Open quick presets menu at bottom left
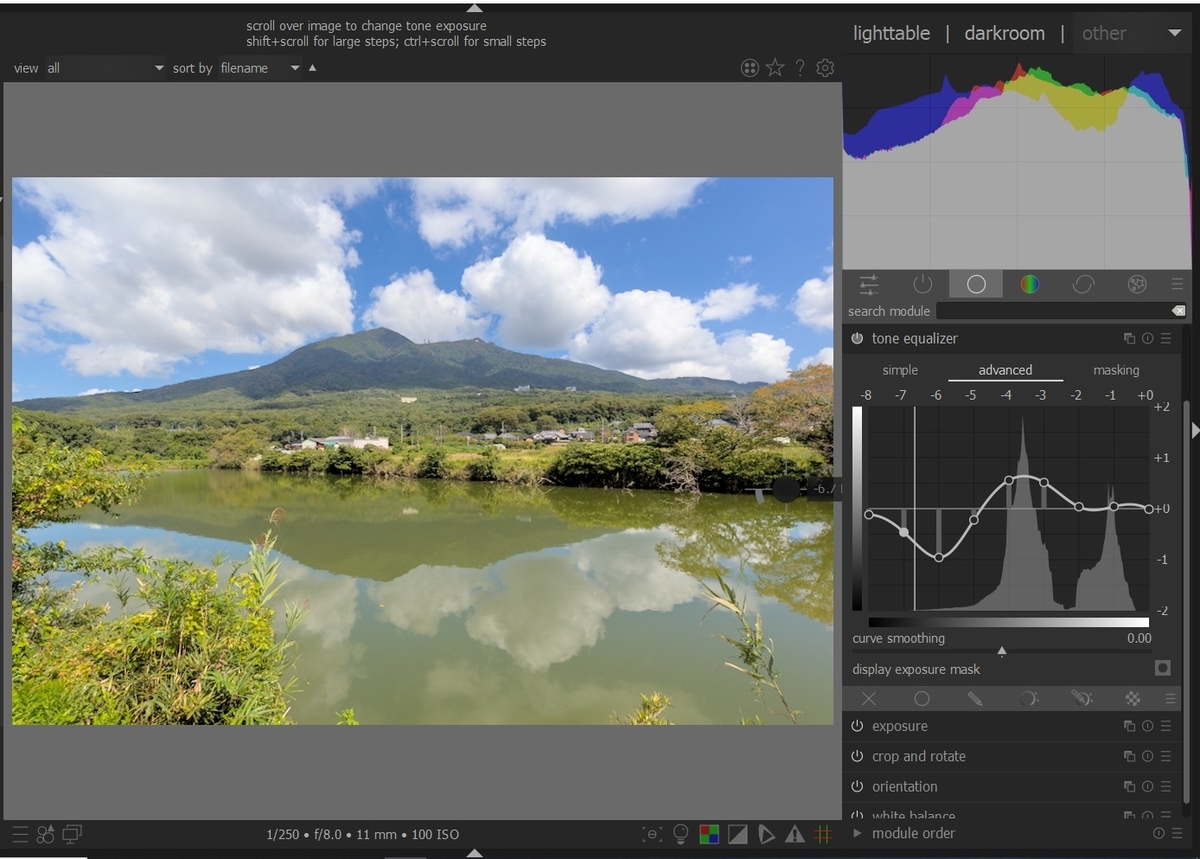This screenshot has height=859, width=1200. (x=20, y=834)
